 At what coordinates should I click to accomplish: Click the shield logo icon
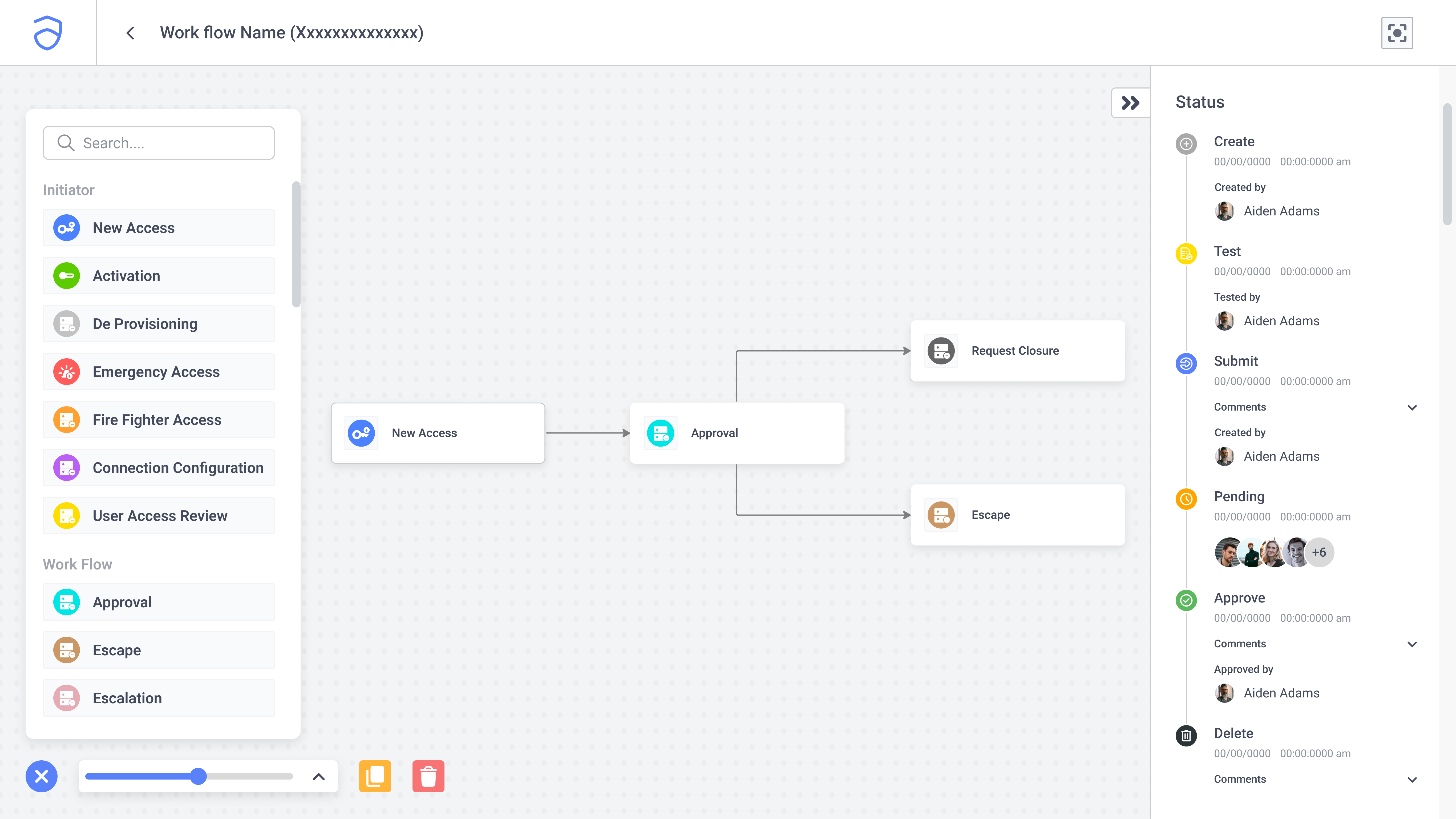[48, 33]
